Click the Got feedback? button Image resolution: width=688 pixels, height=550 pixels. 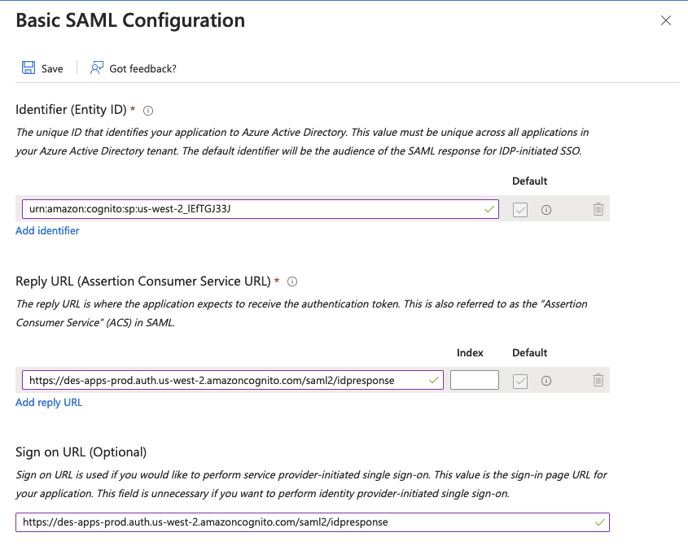click(x=142, y=69)
